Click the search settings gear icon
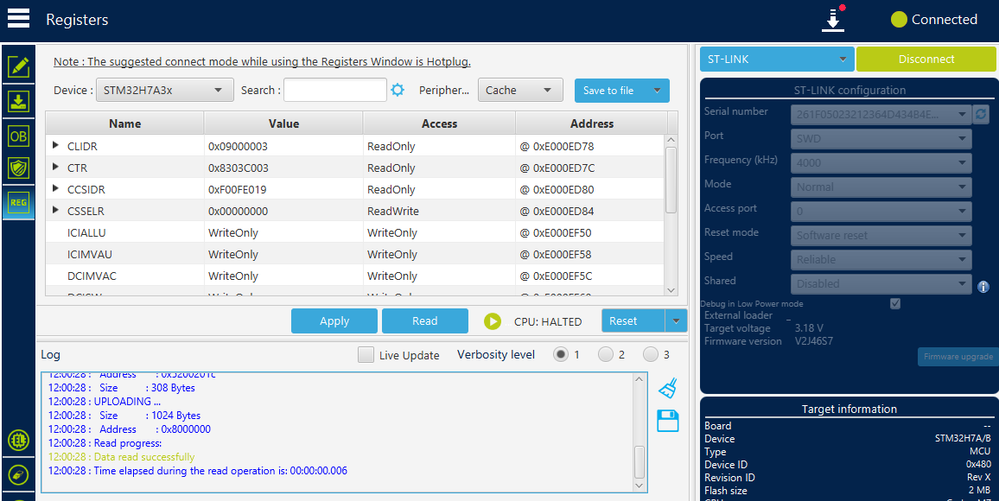The height and width of the screenshot is (501, 999). click(x=398, y=90)
